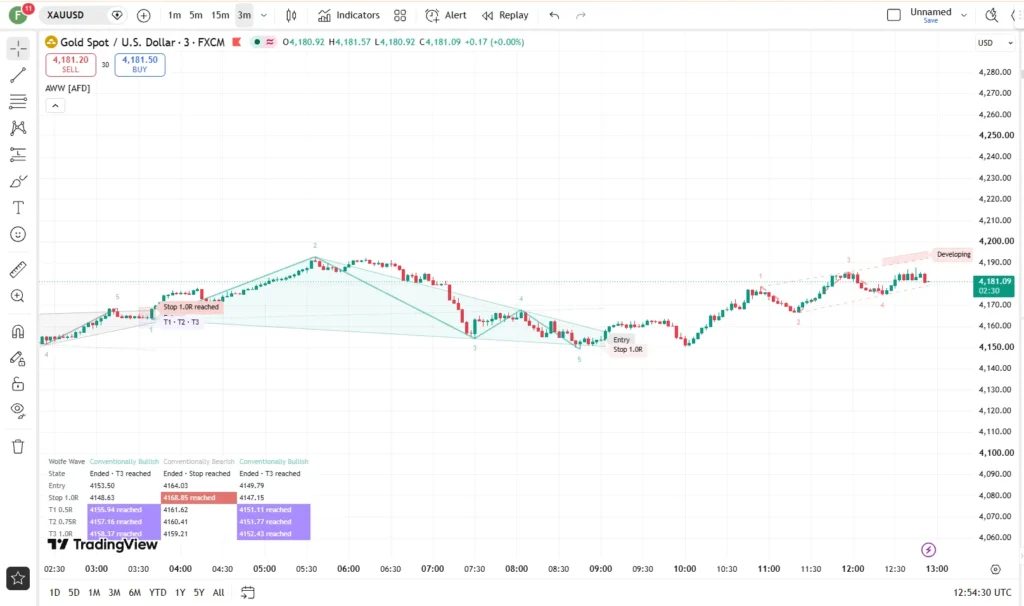This screenshot has height=606, width=1024.
Task: Create a new Alert
Action: pyautogui.click(x=446, y=15)
